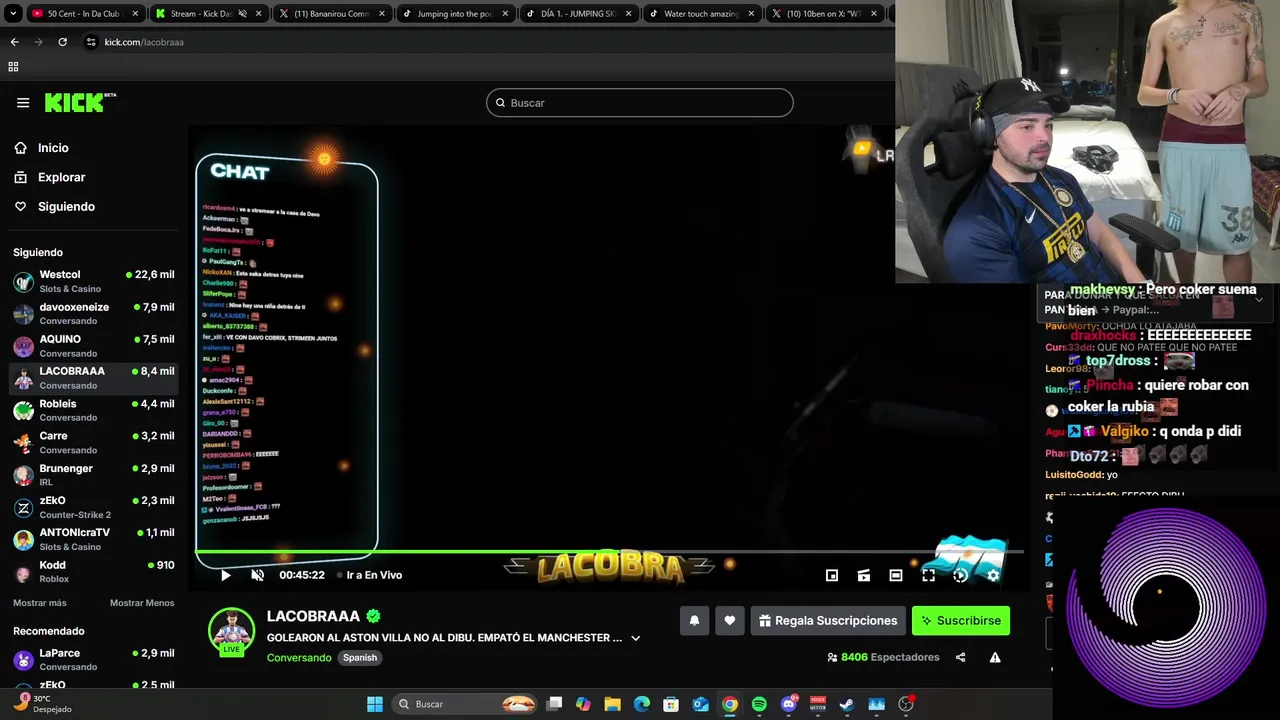1280x720 pixels.
Task: Switch to Water touch amazing tab
Action: coord(700,14)
